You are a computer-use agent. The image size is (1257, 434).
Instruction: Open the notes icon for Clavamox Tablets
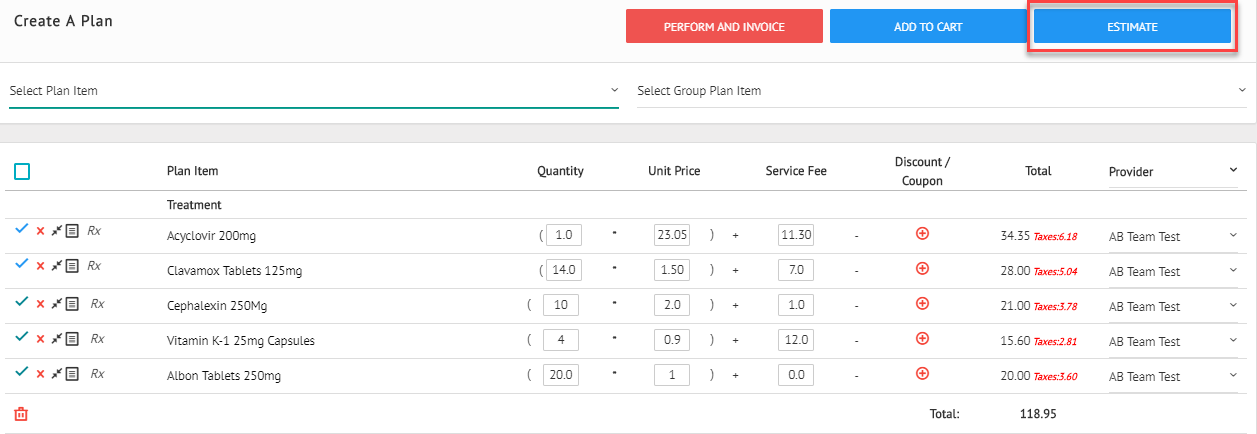pos(72,267)
